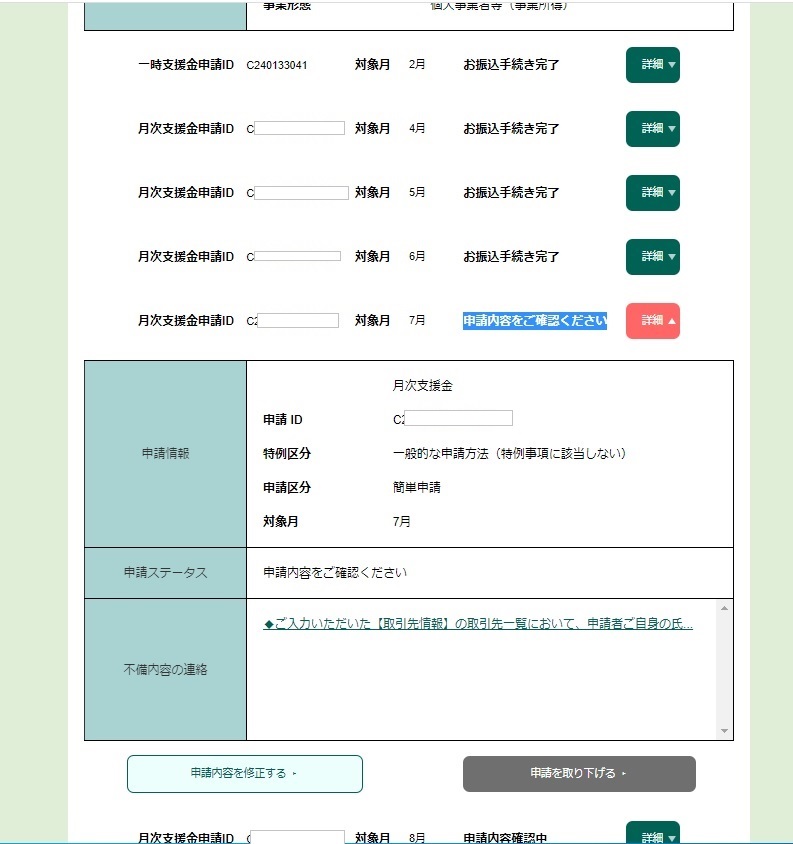Click 簡単申請 value in 申請区分
The image size is (793, 844).
(417, 488)
